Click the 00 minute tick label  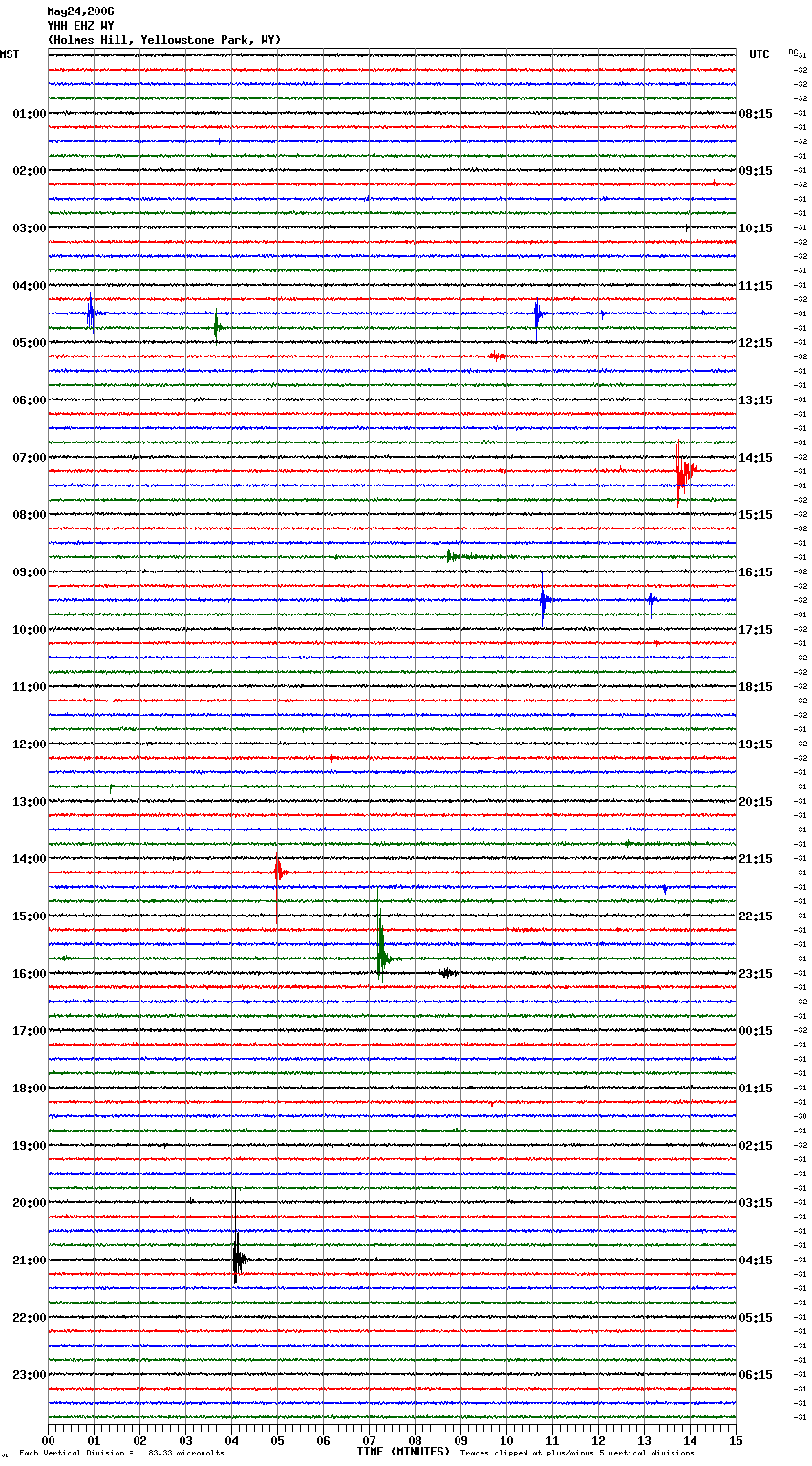tap(48, 1440)
